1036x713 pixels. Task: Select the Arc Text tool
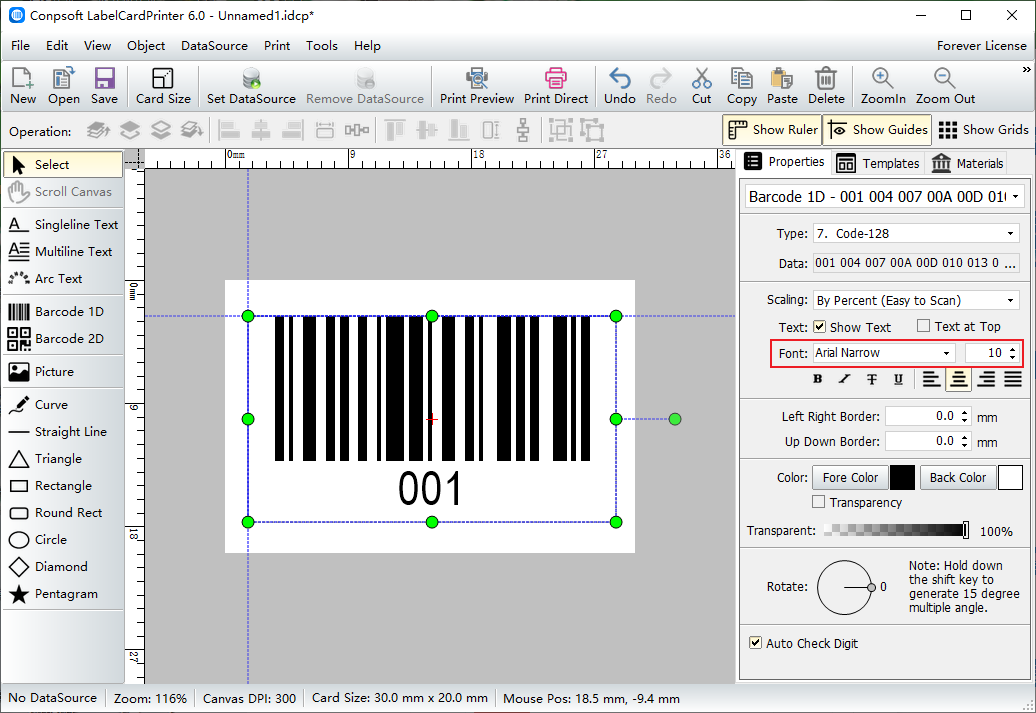(63, 279)
